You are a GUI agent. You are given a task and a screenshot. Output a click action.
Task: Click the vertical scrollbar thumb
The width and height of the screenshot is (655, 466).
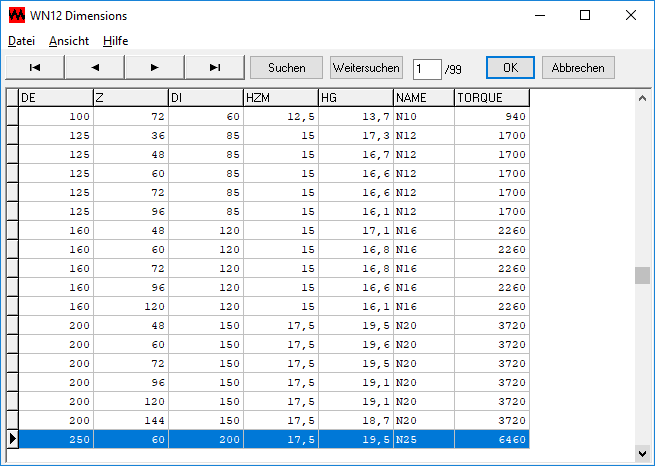[642, 276]
